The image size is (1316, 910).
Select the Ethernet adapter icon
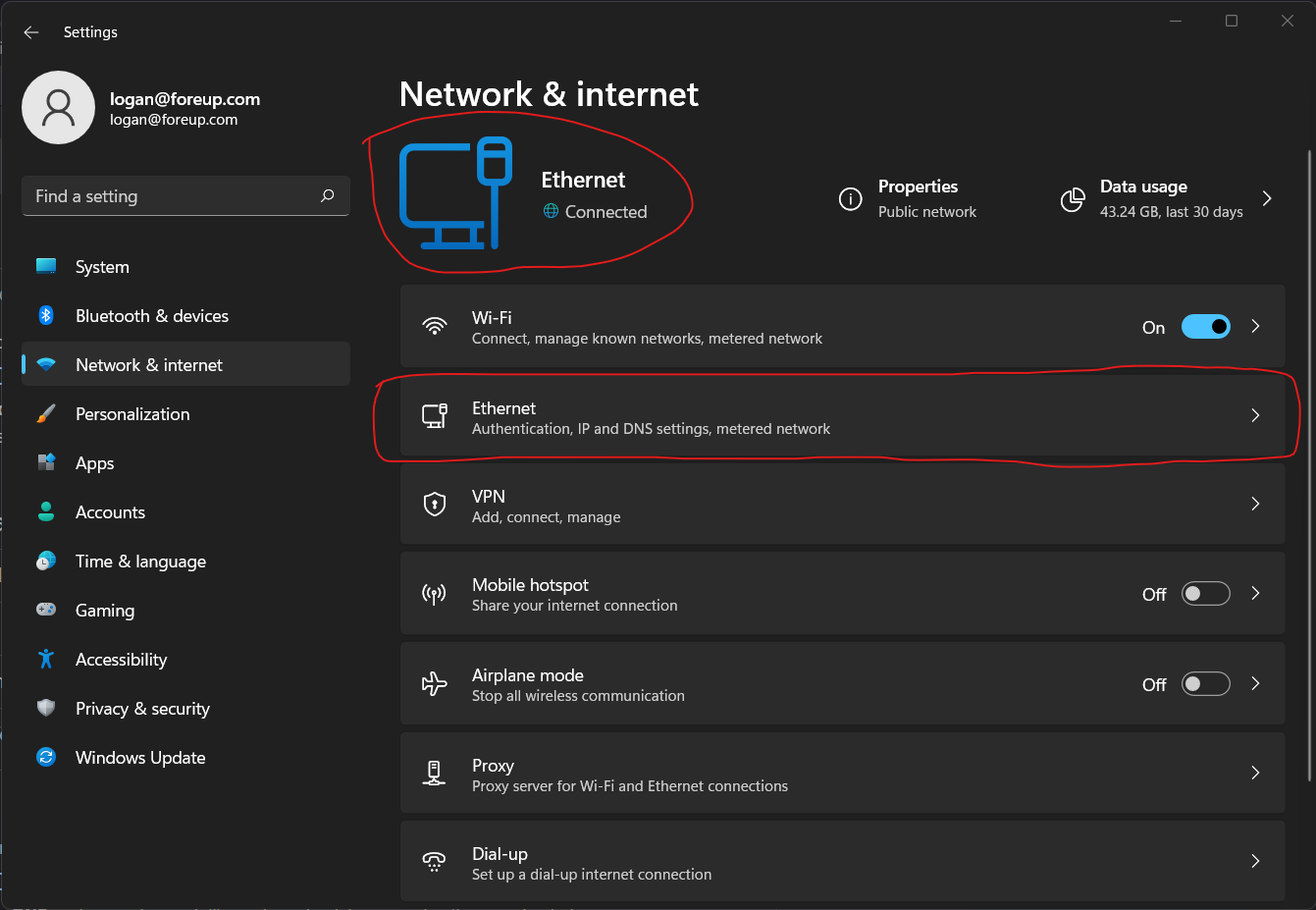tap(435, 415)
